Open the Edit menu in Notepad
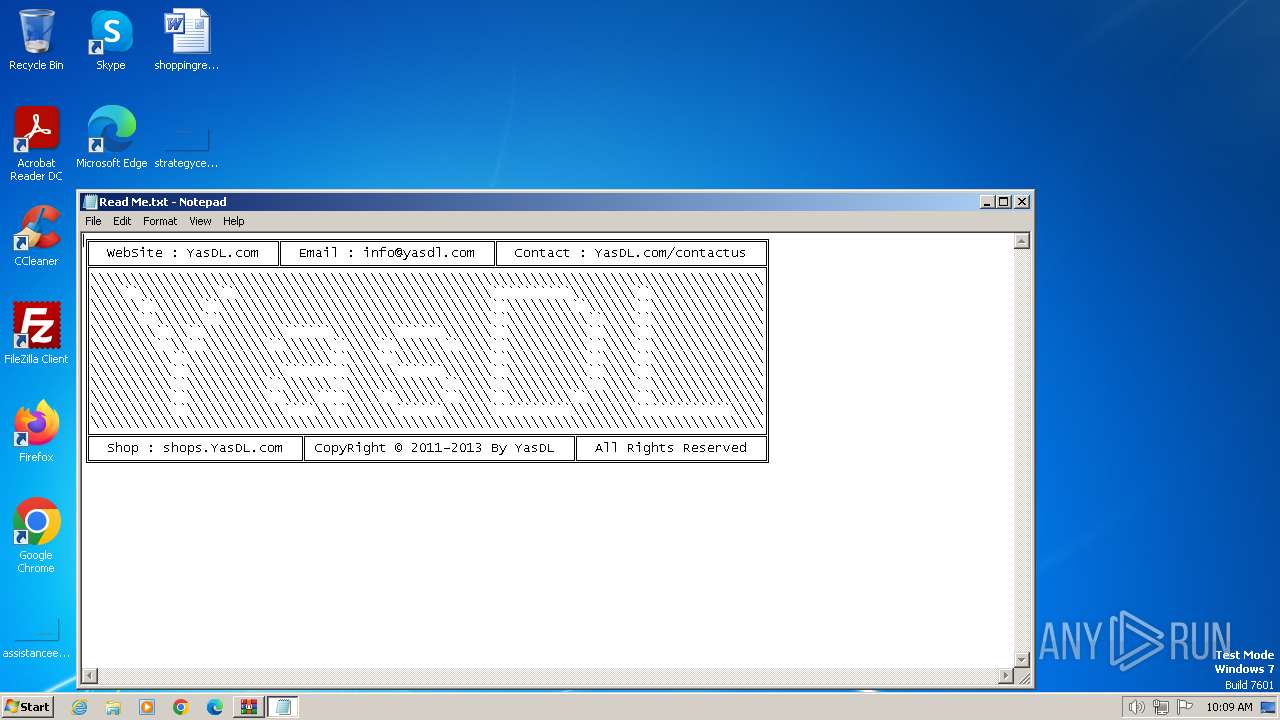 tap(122, 221)
